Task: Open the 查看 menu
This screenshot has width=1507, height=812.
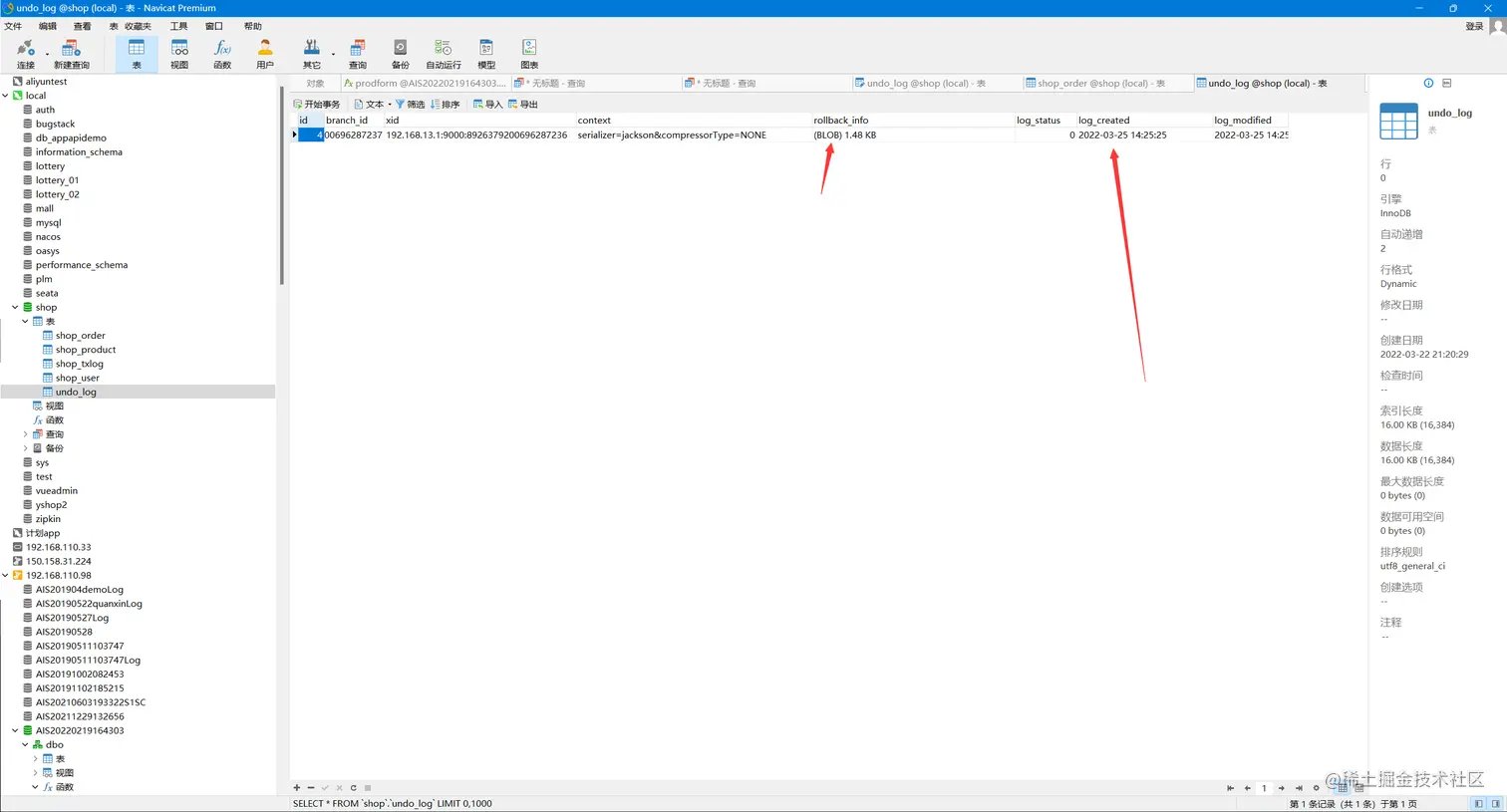Action: [x=83, y=26]
